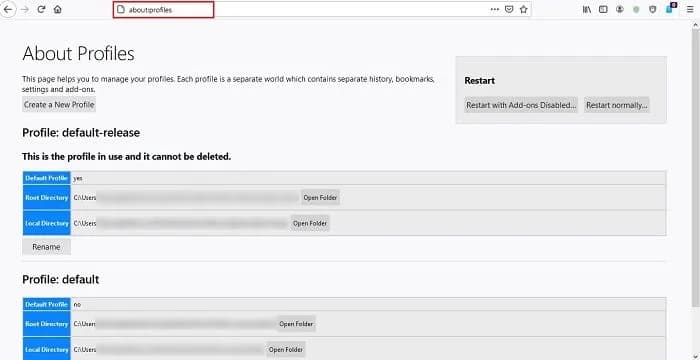The image size is (700, 360).
Task: Click Root Directory label in default-release table
Action: pyautogui.click(x=46, y=197)
